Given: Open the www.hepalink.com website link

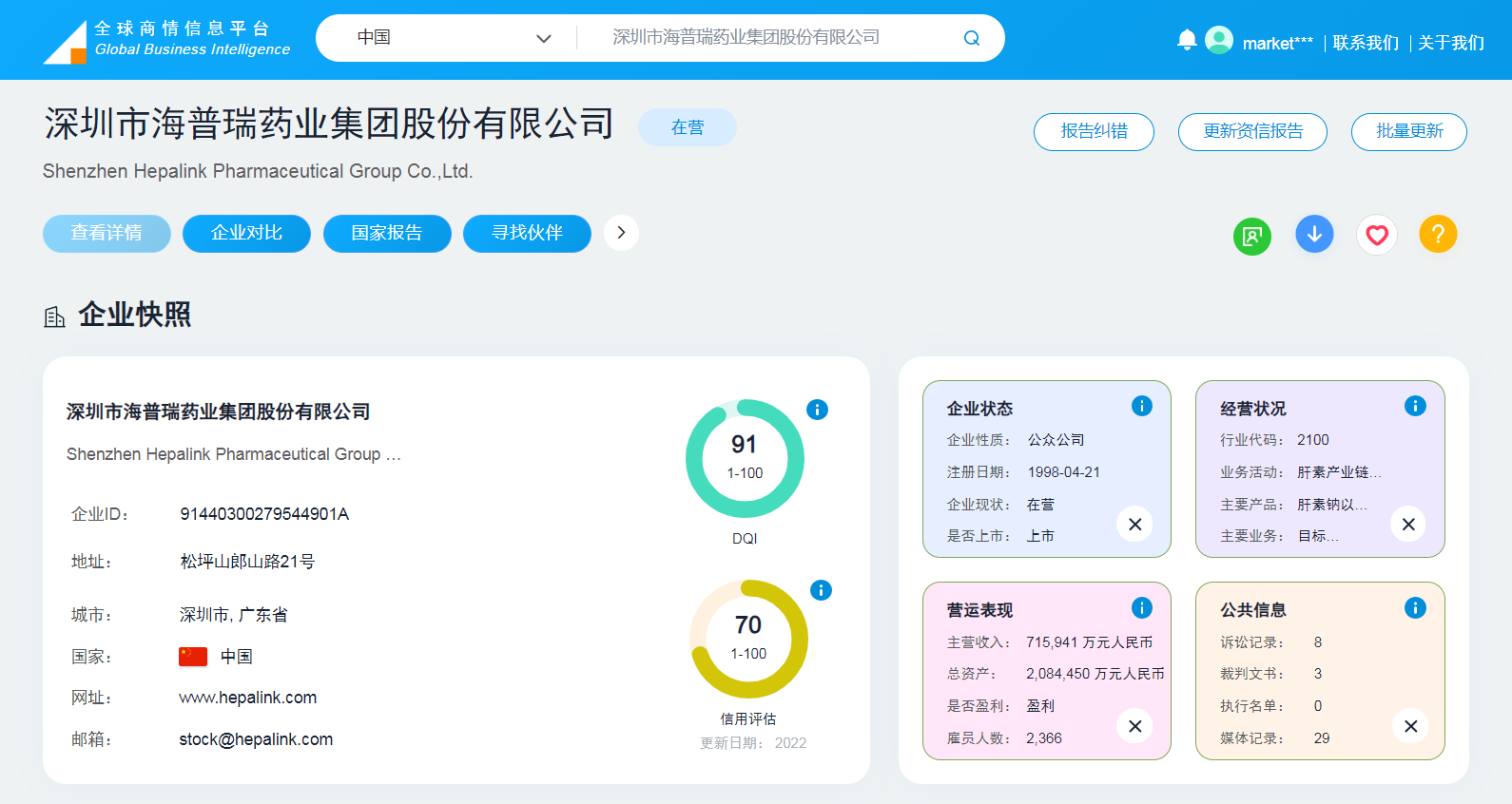Looking at the screenshot, I should 248,698.
